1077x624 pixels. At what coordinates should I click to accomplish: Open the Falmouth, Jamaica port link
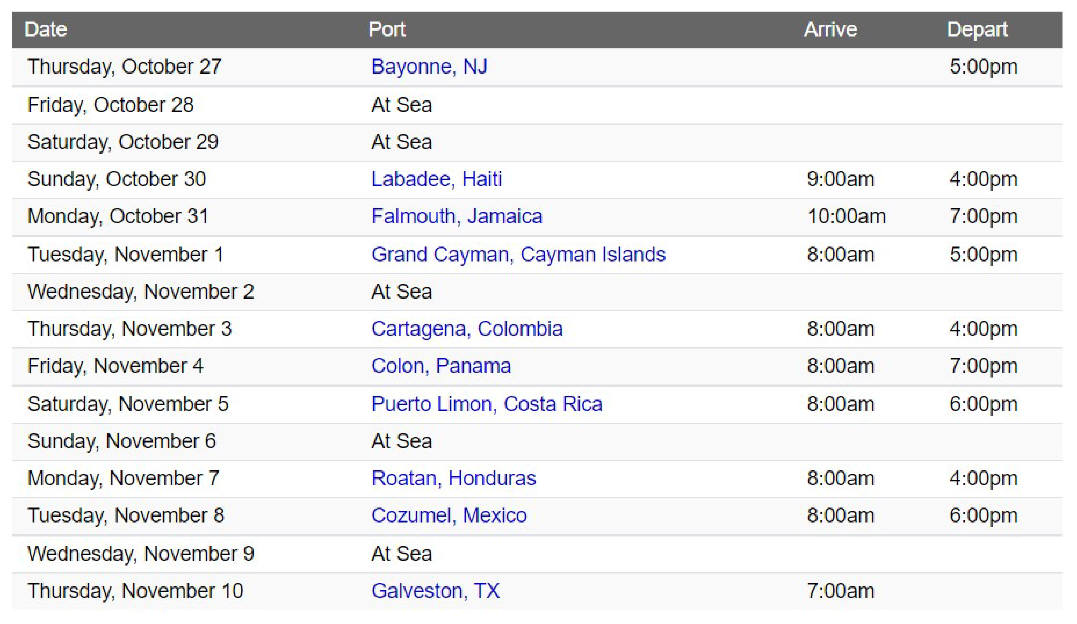(457, 216)
